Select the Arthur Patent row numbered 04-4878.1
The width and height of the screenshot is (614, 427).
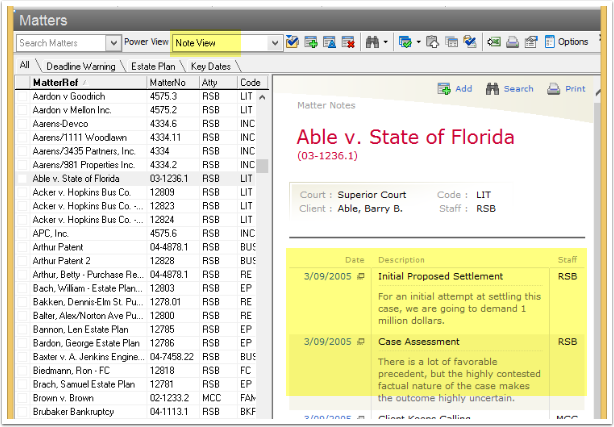tap(135, 247)
